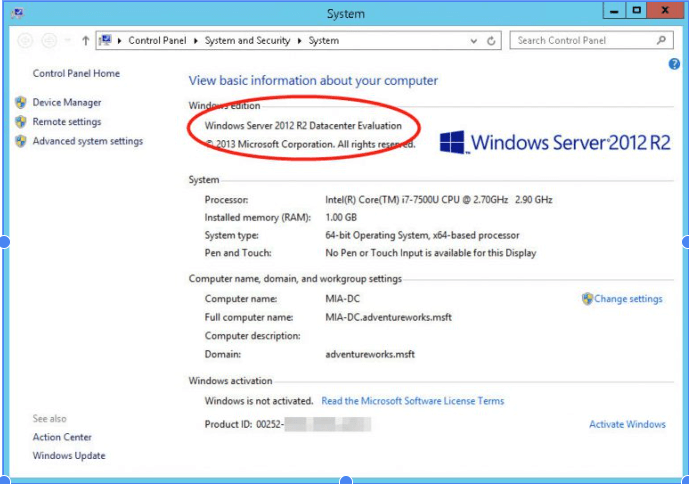Expand the chevron after Control Panel breadcrumb

click(x=199, y=41)
